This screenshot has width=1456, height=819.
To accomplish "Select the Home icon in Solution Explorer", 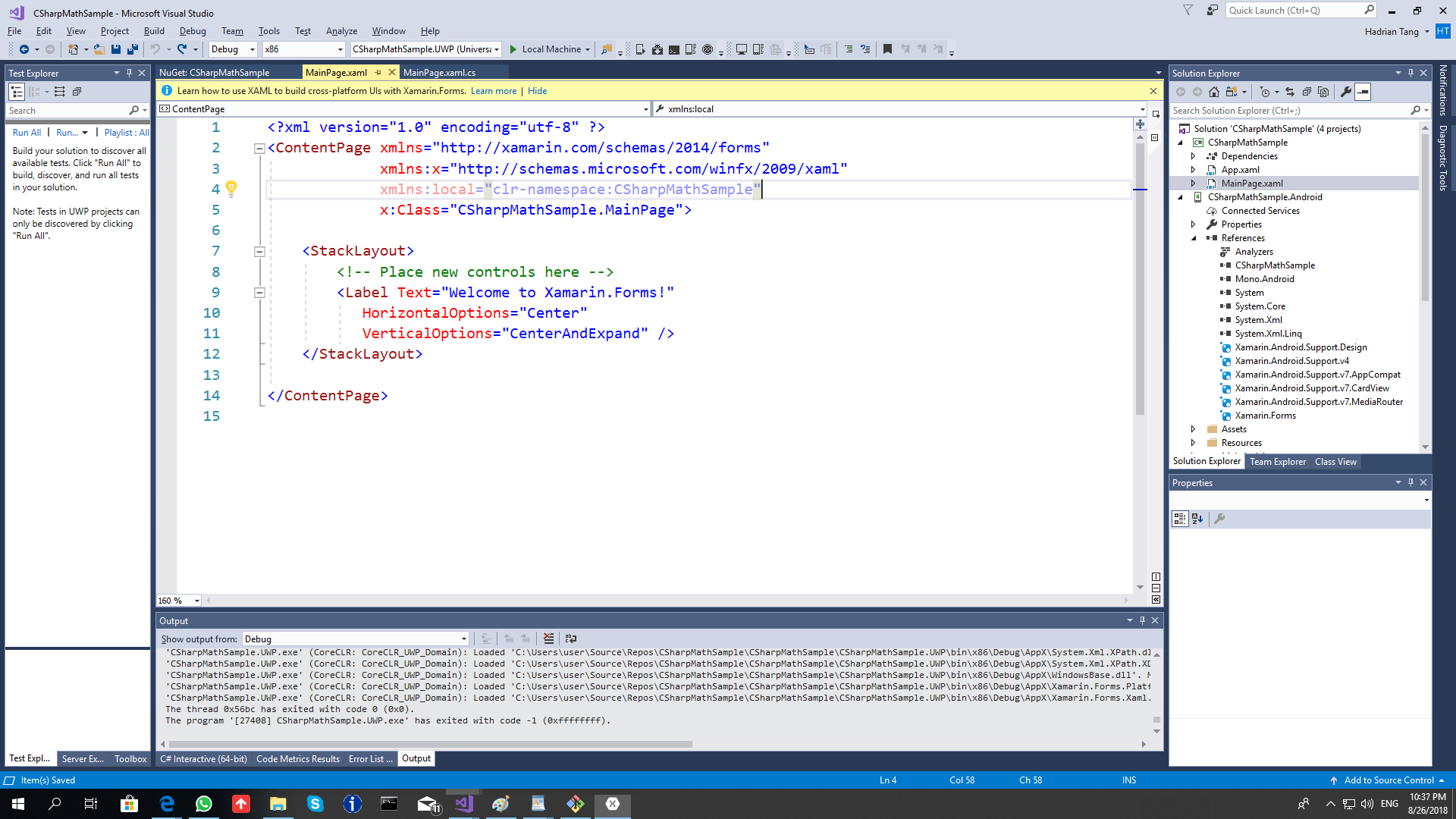I will tap(1214, 92).
